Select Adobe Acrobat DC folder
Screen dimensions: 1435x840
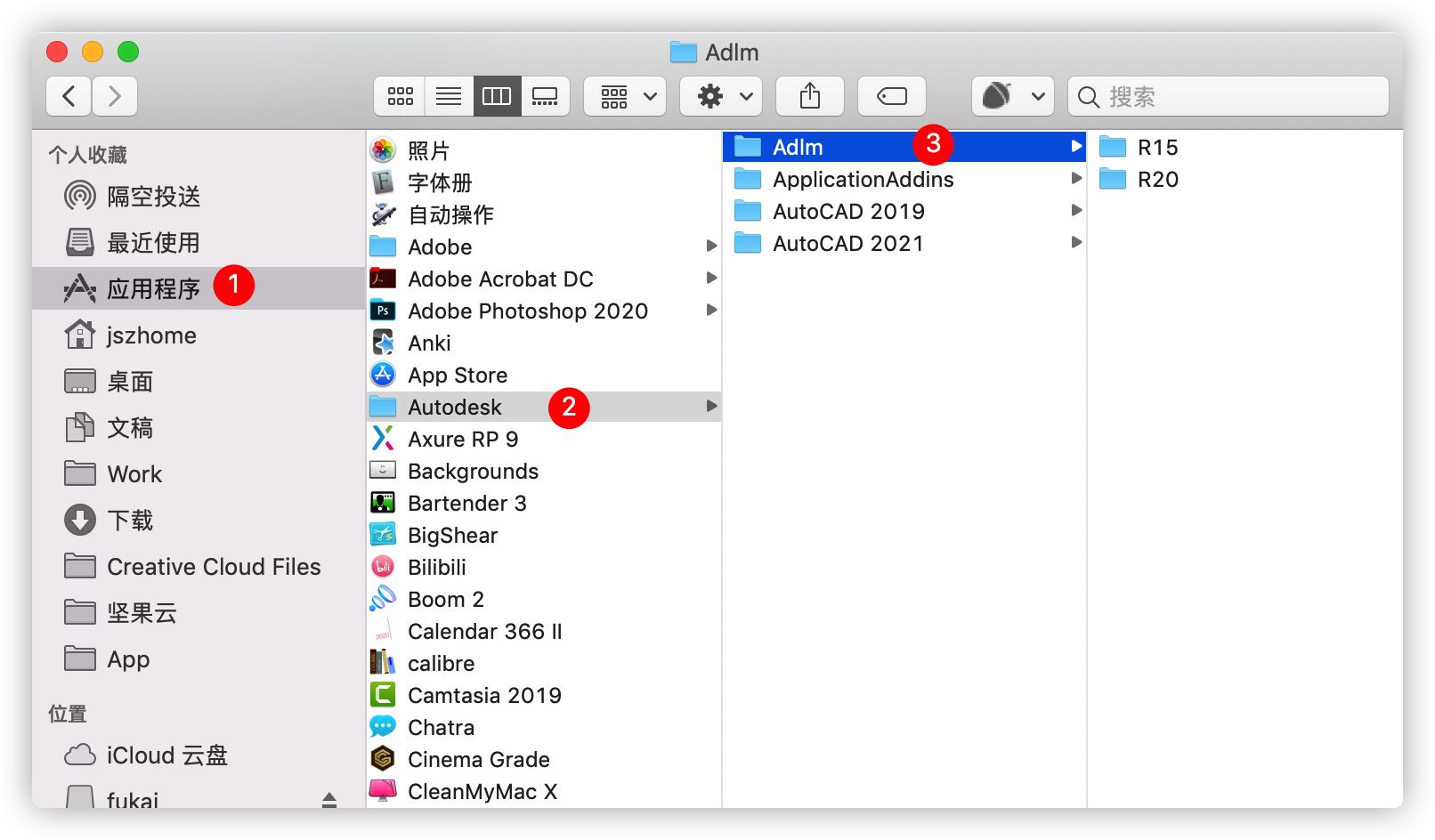pyautogui.click(x=544, y=279)
